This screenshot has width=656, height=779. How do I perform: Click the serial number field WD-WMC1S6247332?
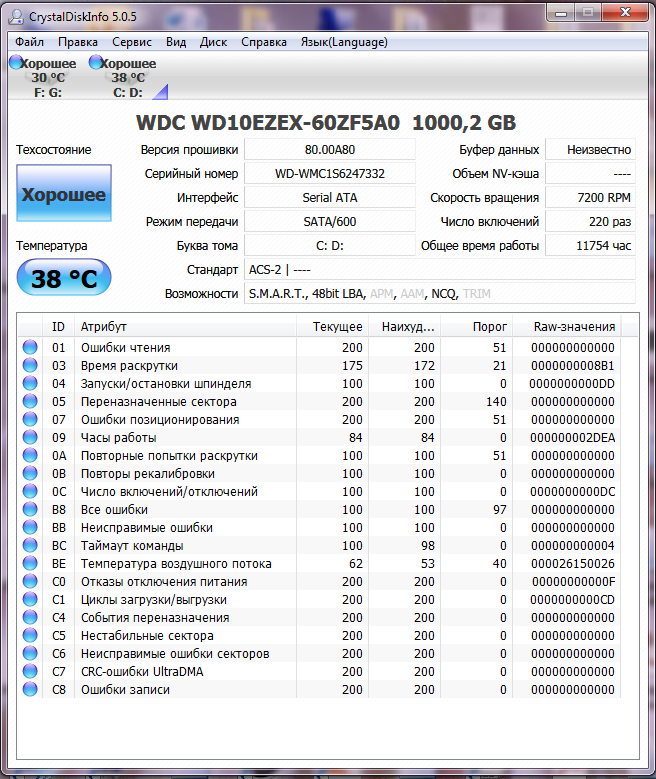[329, 173]
